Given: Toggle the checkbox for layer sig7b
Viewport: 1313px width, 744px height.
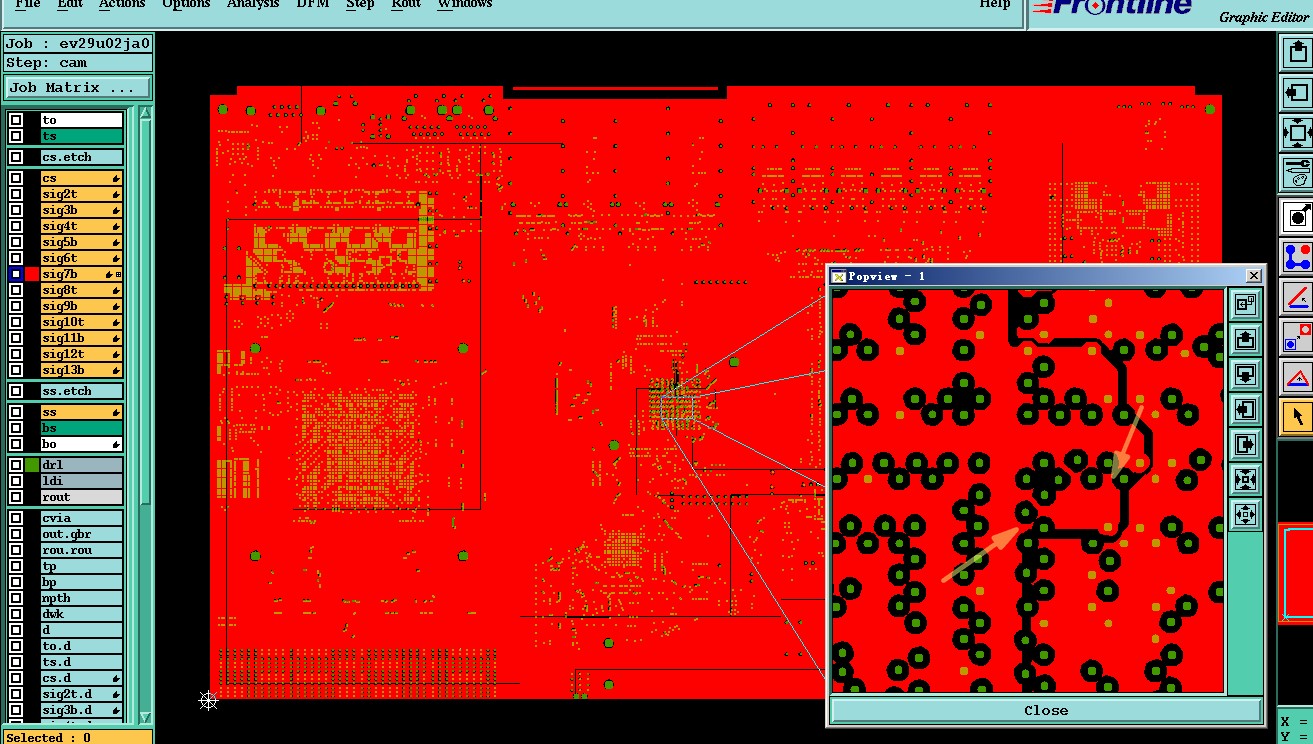Looking at the screenshot, I should pos(16,274).
